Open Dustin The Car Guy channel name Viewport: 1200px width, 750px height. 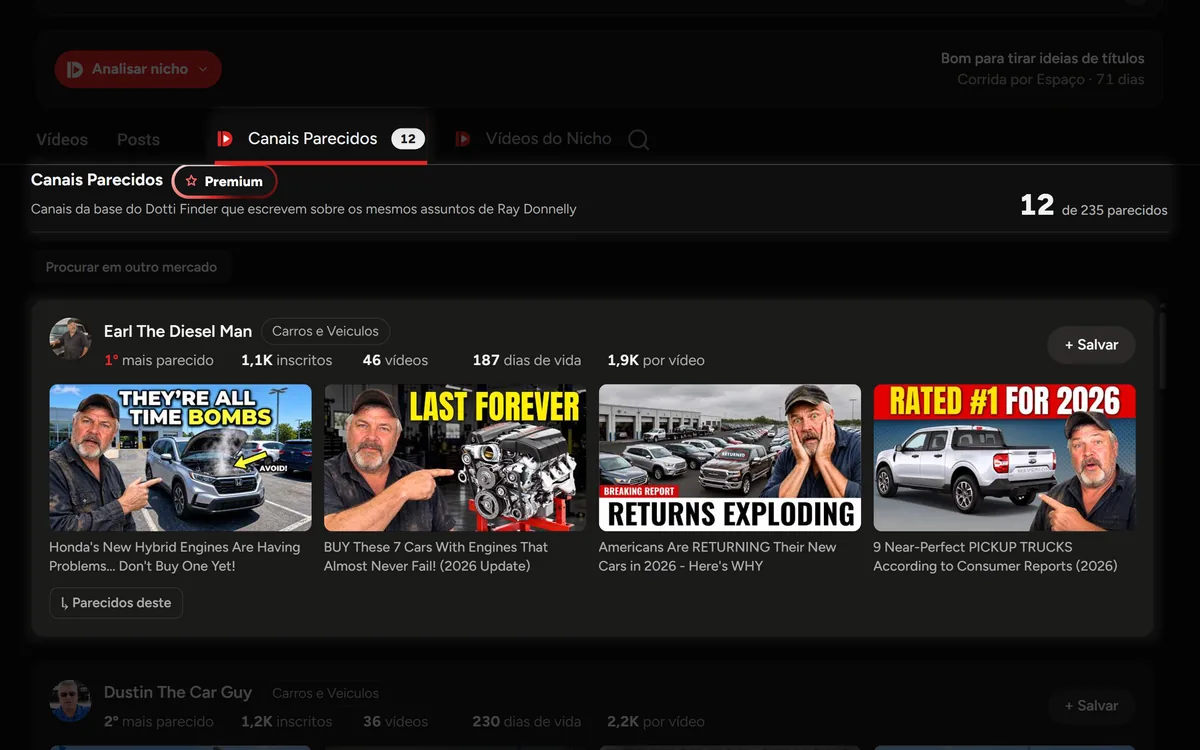tap(178, 692)
